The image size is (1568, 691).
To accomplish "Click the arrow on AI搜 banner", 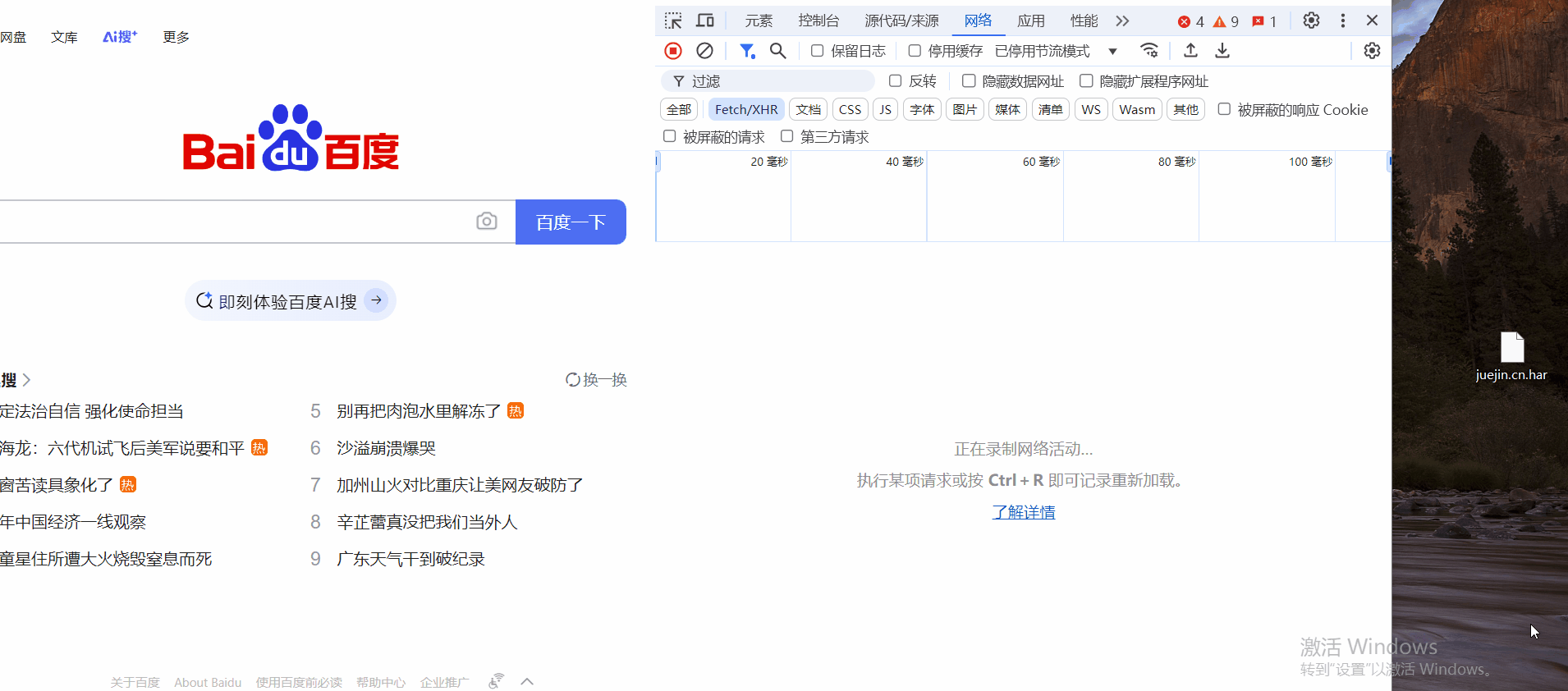I will [376, 300].
